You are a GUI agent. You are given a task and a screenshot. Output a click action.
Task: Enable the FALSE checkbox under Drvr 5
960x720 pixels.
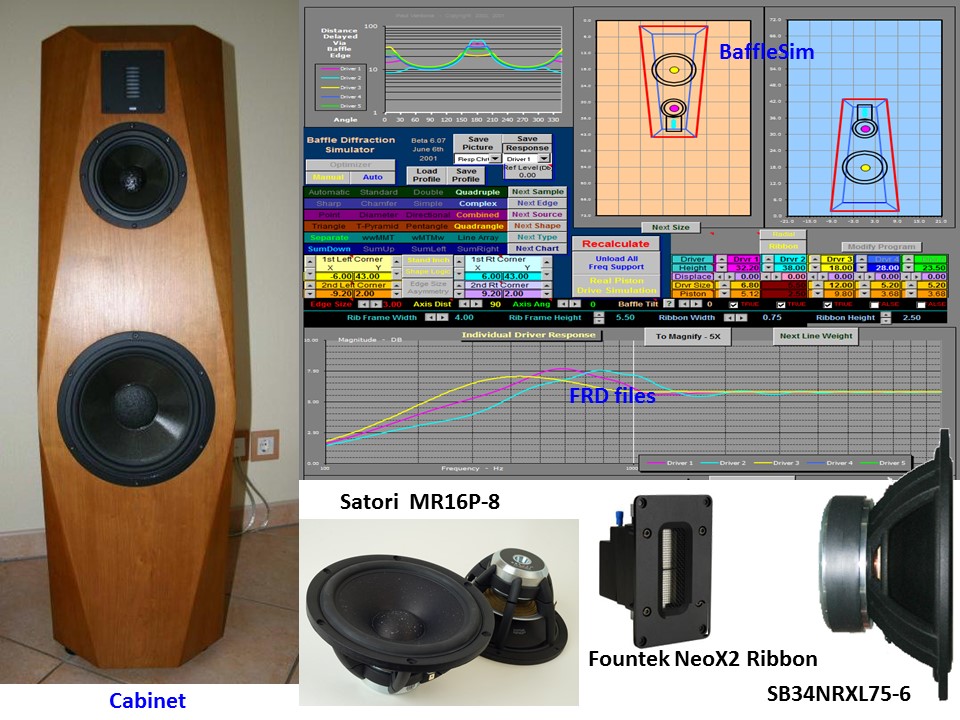(921, 305)
